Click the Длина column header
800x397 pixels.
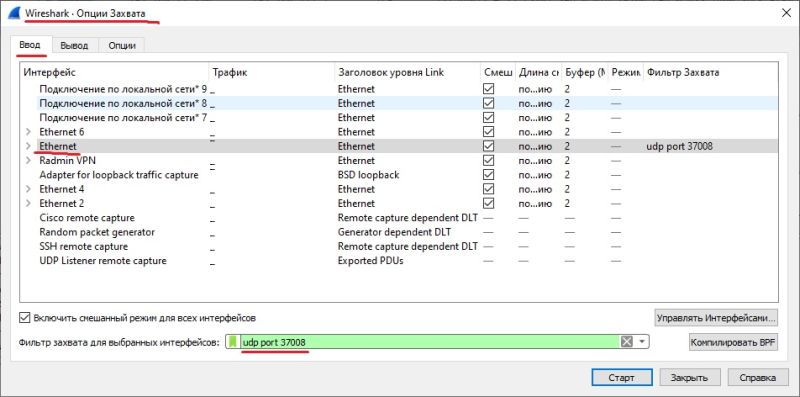pyautogui.click(x=539, y=72)
